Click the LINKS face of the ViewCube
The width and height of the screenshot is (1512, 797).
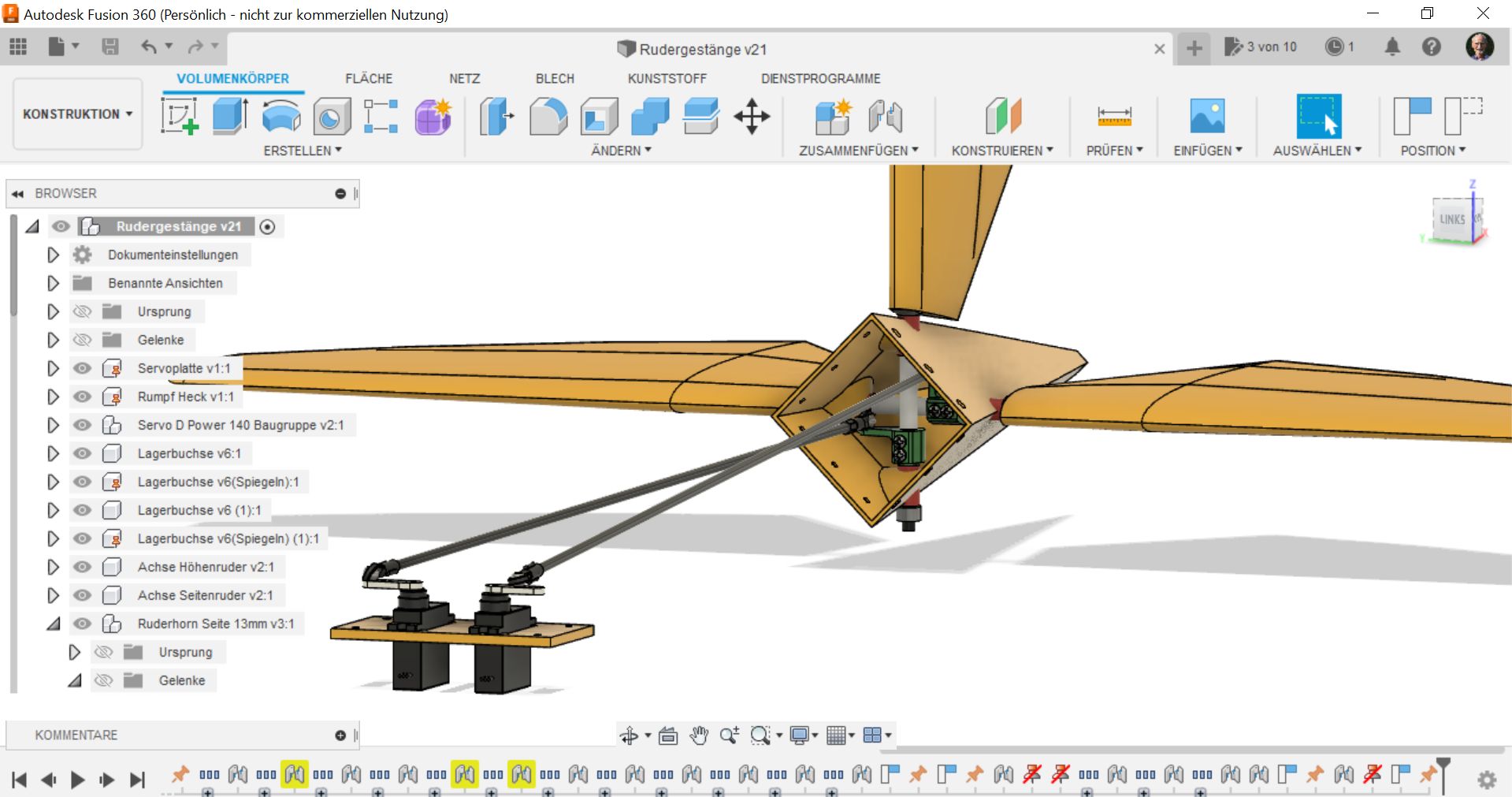click(1452, 219)
